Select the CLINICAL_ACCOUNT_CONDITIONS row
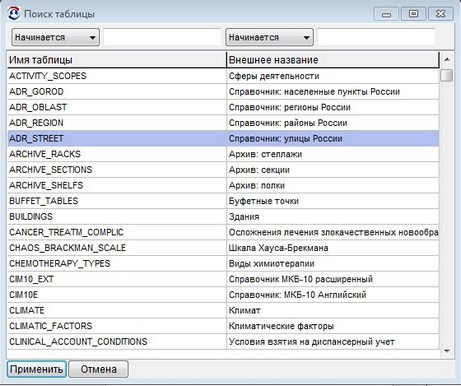Viewport: 461px width, 386px height. tap(223, 342)
